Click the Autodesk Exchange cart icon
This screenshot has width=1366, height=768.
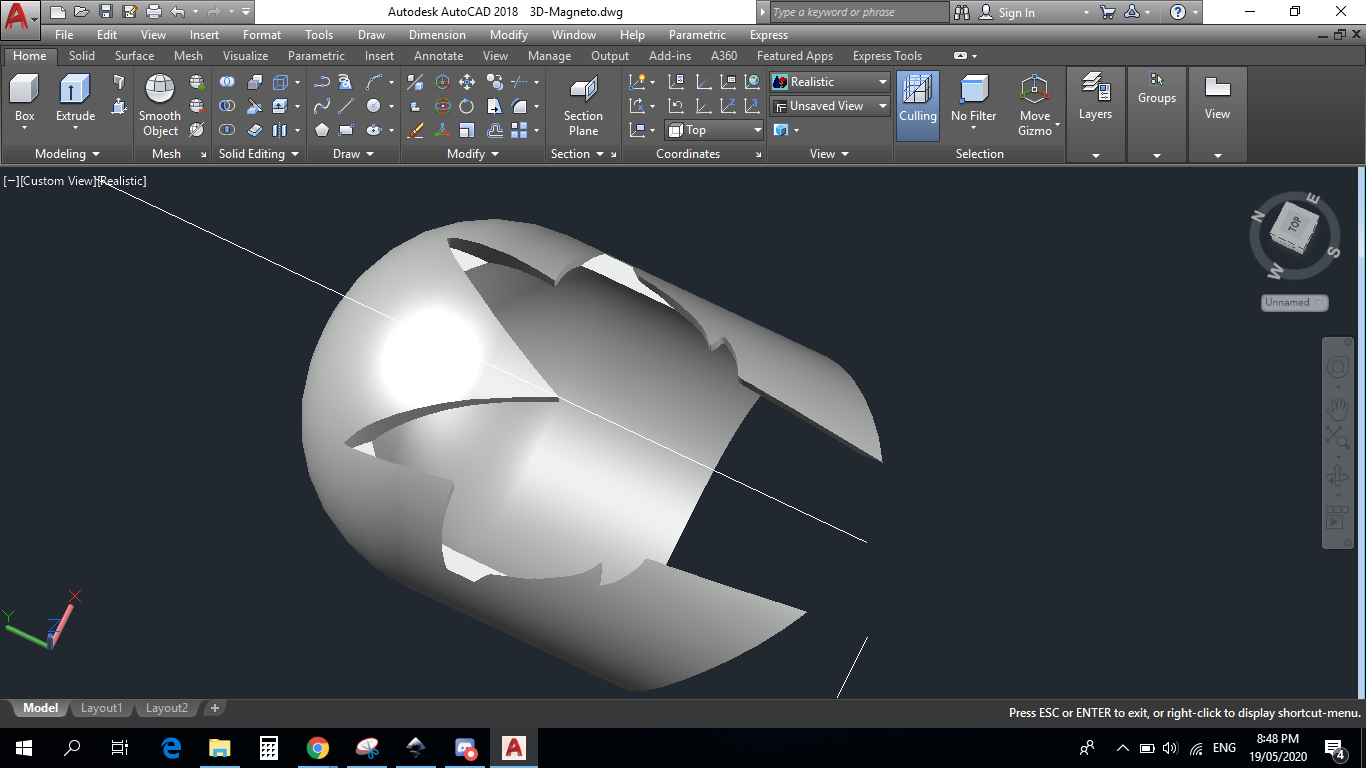(1108, 12)
